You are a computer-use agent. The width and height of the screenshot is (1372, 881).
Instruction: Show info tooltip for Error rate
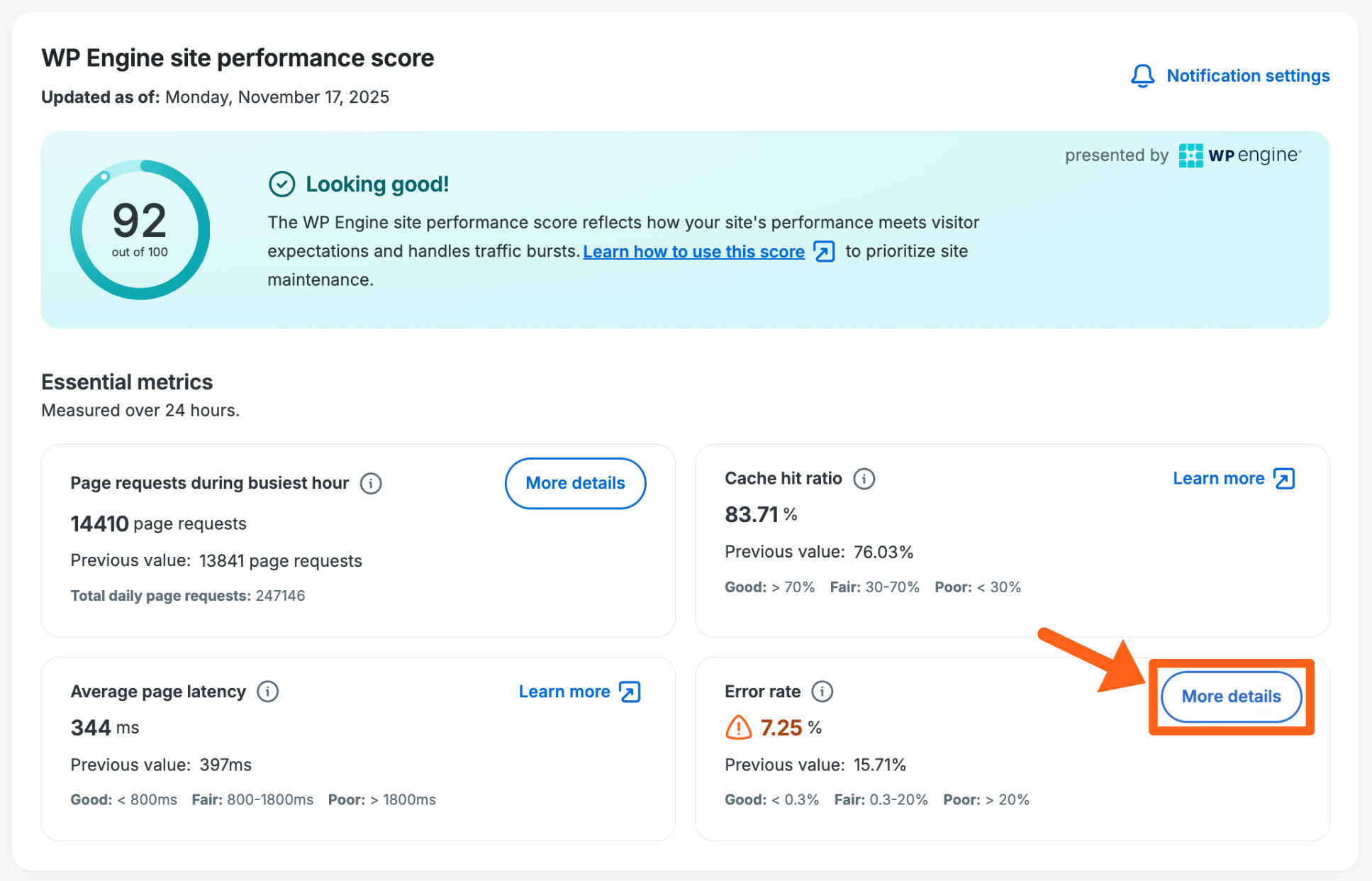tap(822, 692)
